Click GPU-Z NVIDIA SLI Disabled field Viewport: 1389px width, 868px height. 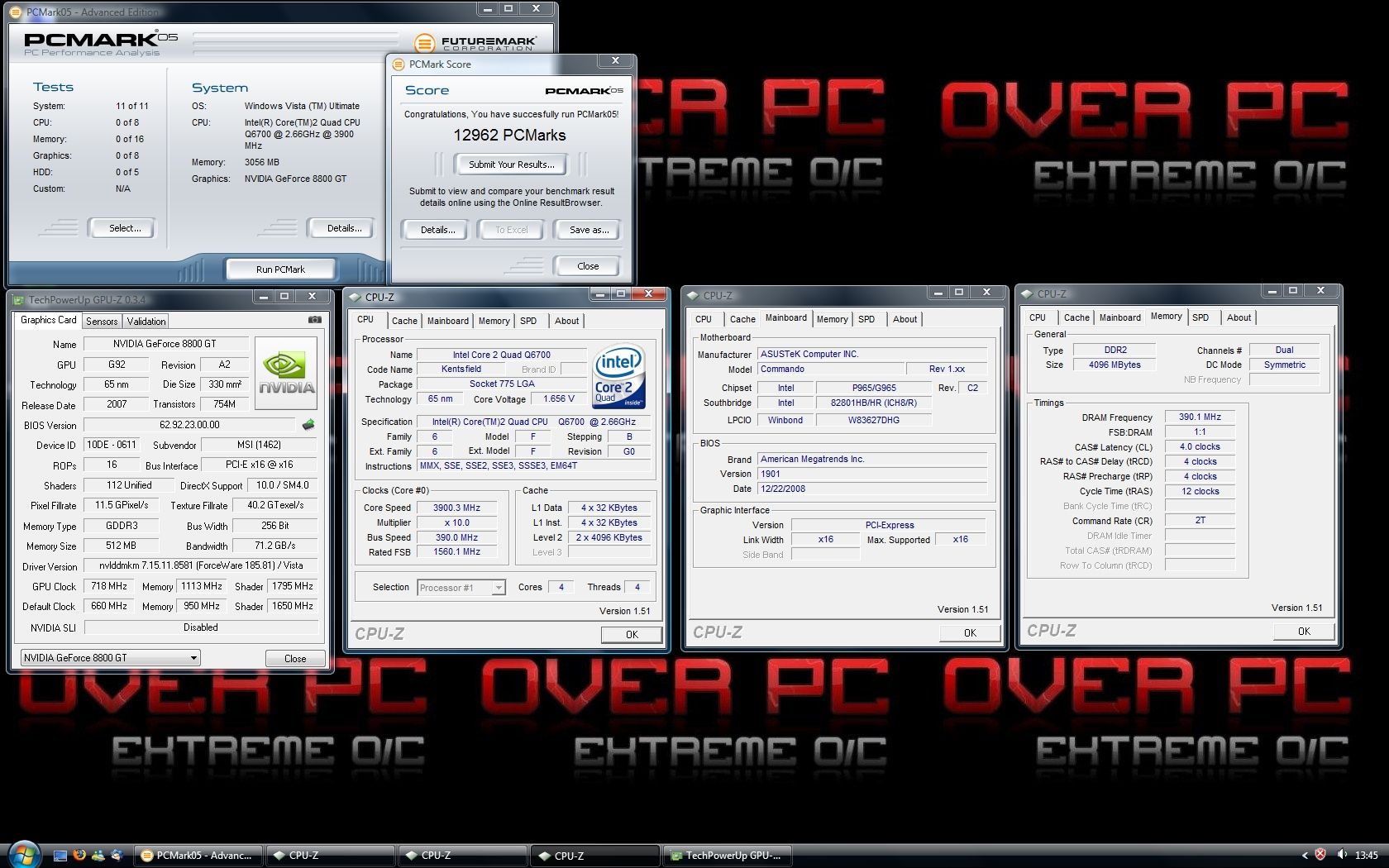pos(201,627)
